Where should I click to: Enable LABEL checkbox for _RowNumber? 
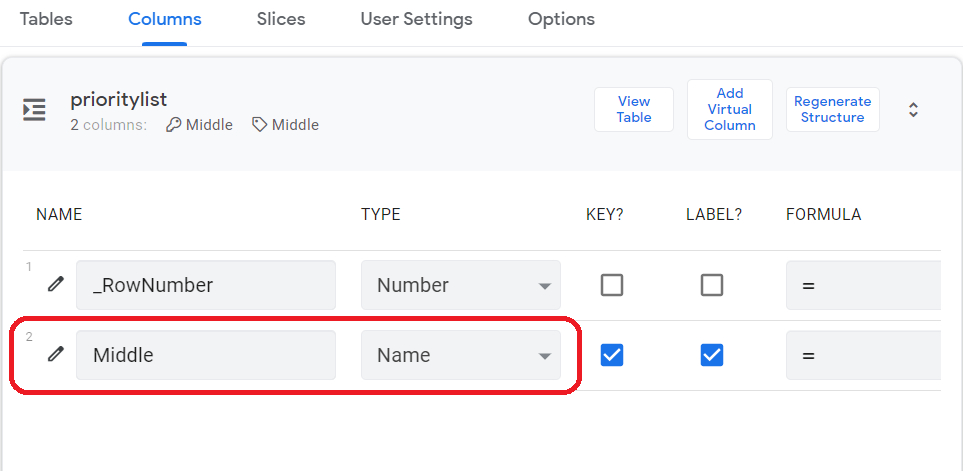tap(712, 285)
